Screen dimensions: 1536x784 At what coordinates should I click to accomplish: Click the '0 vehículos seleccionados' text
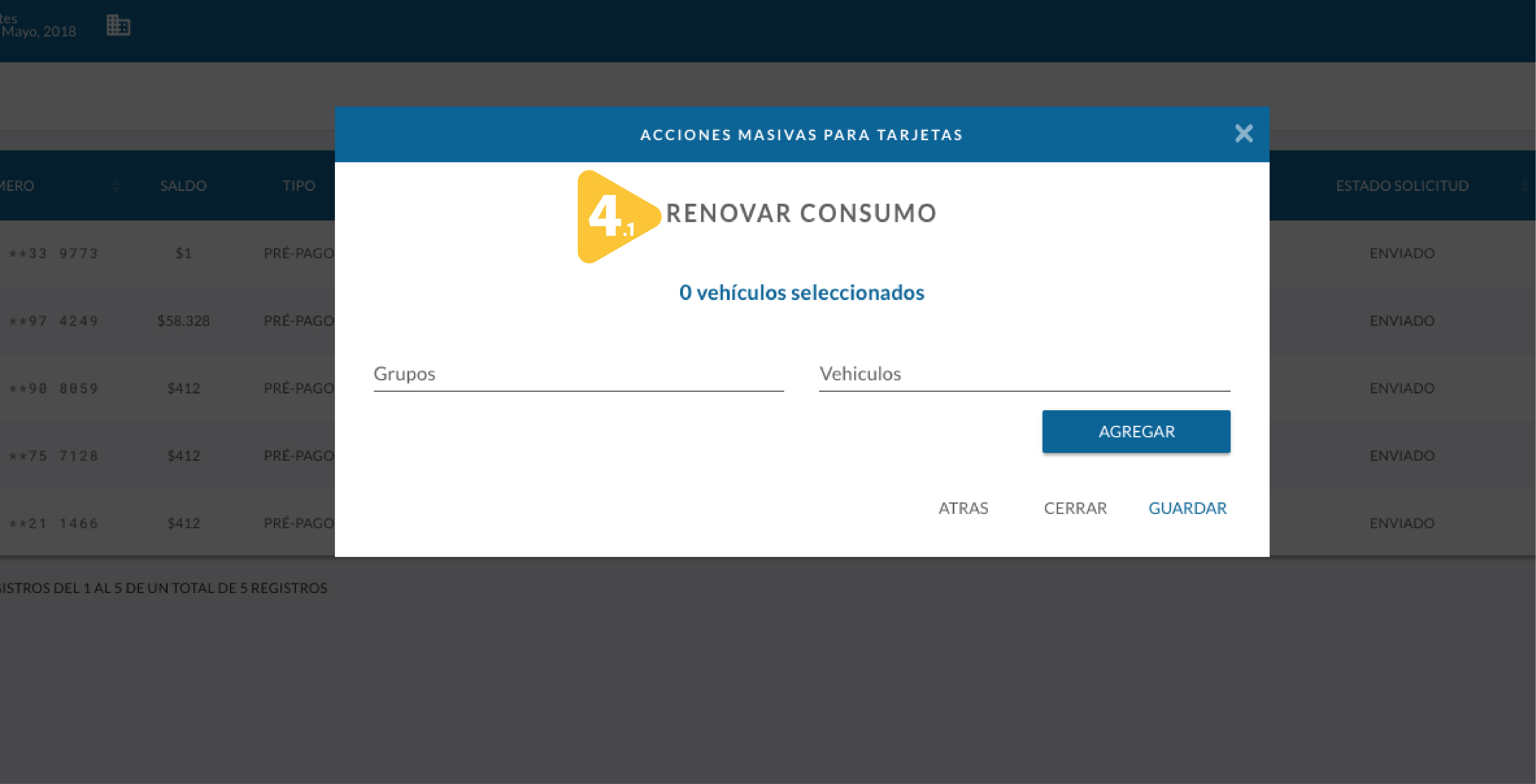(801, 292)
